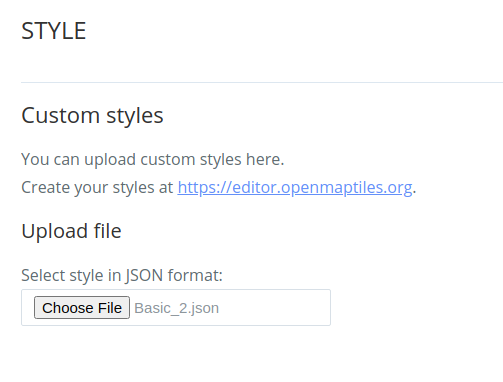Click the word 'JSON' in the label
The image size is (503, 382).
[144, 276]
